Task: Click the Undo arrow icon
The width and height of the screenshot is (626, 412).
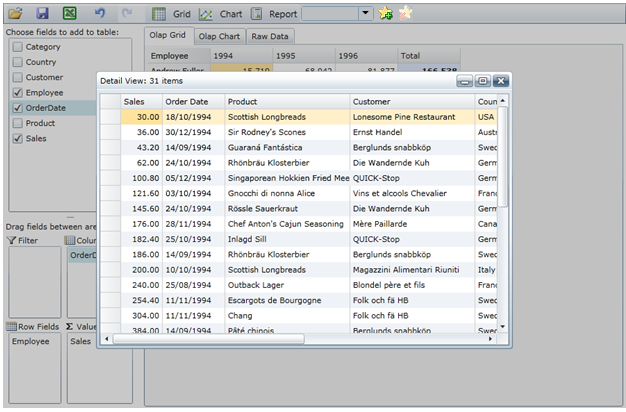Action: (x=98, y=14)
